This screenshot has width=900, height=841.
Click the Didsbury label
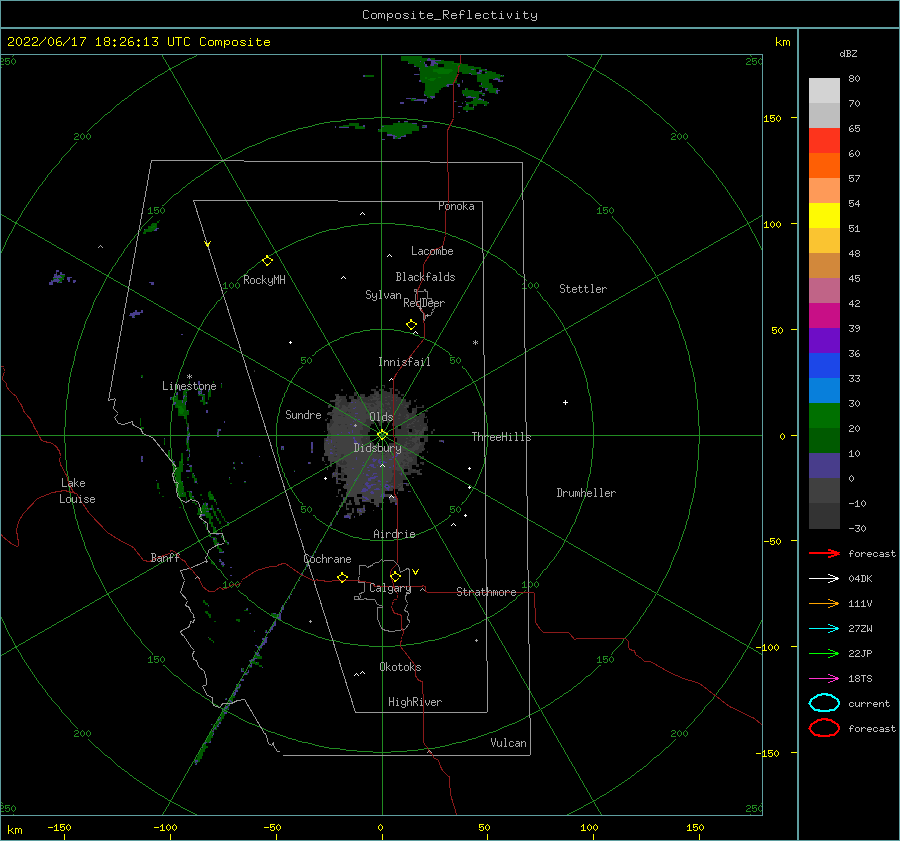click(x=378, y=448)
